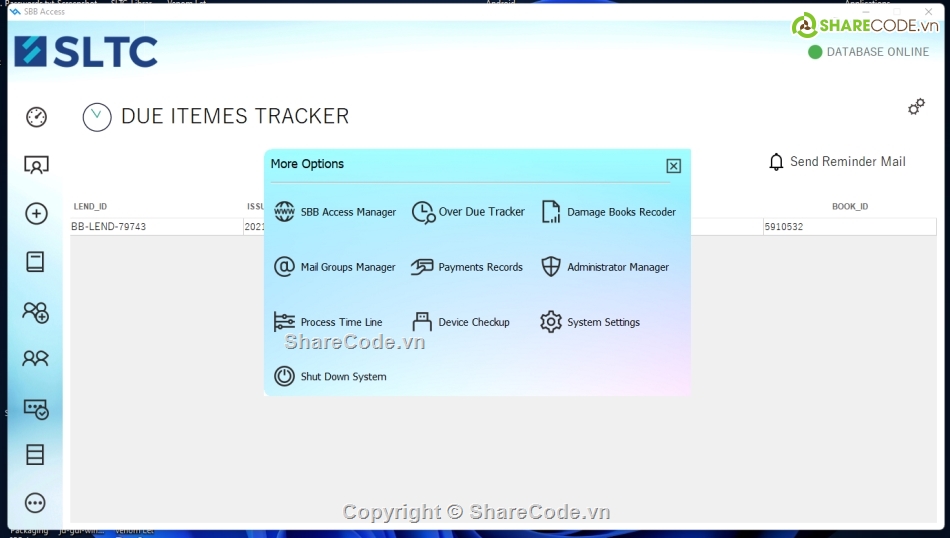Viewport: 950px width, 538px height.
Task: Open the members group sidebar icon
Action: pyautogui.click(x=36, y=358)
